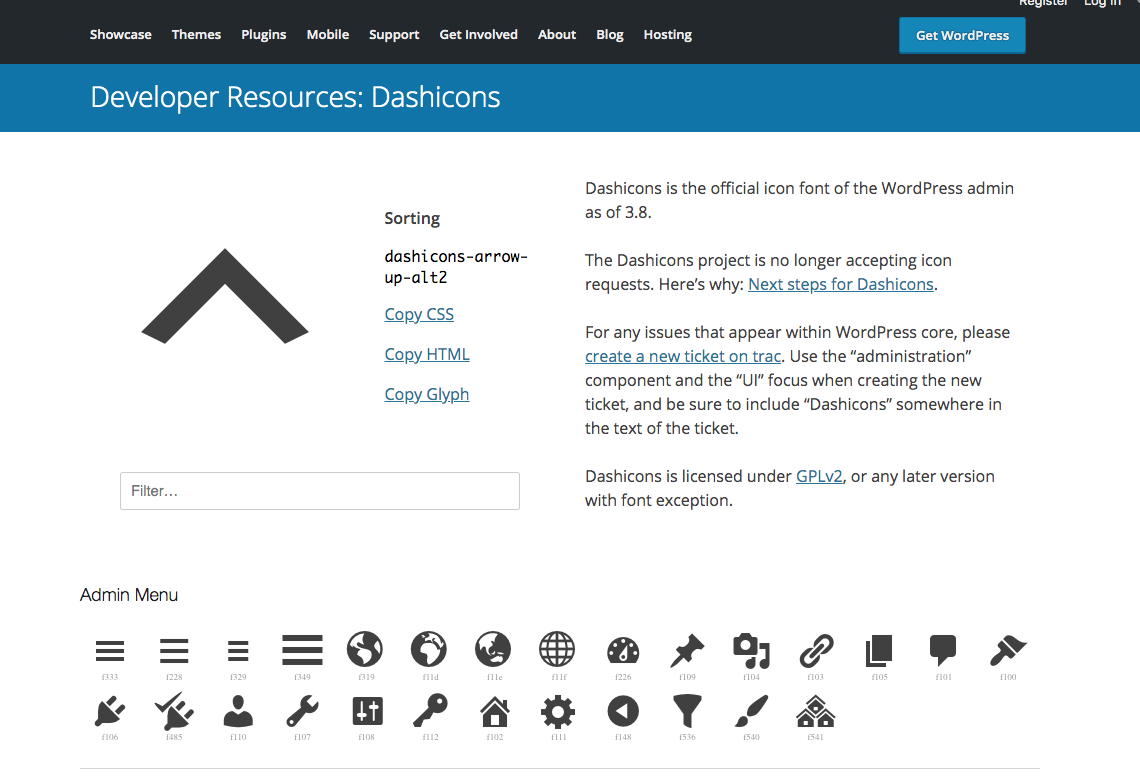The image size is (1140, 777).
Task: Select the collapse arrow circle icon f148
Action: coord(623,712)
